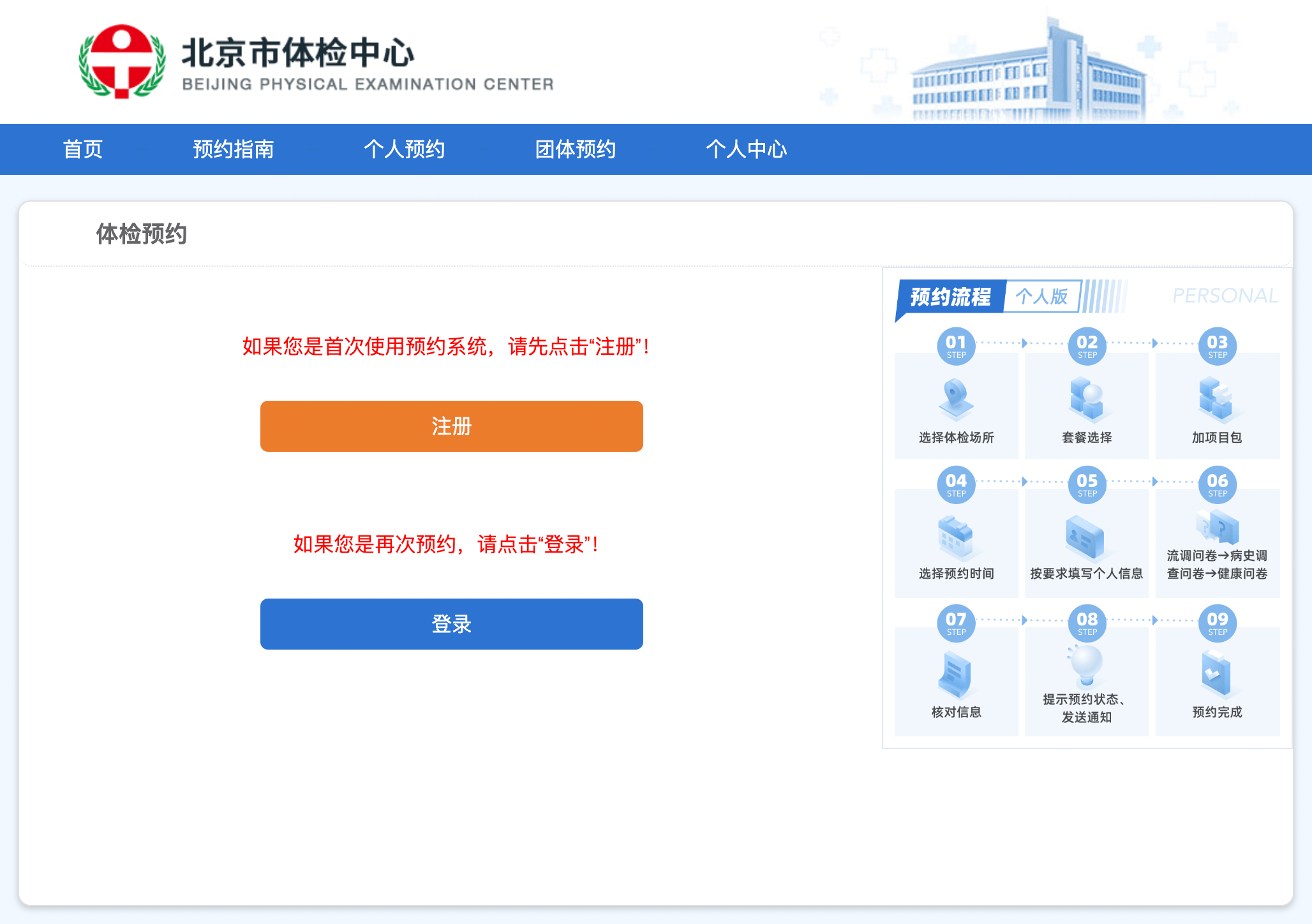
Task: Click the 预约流程 panel header
Action: (950, 297)
